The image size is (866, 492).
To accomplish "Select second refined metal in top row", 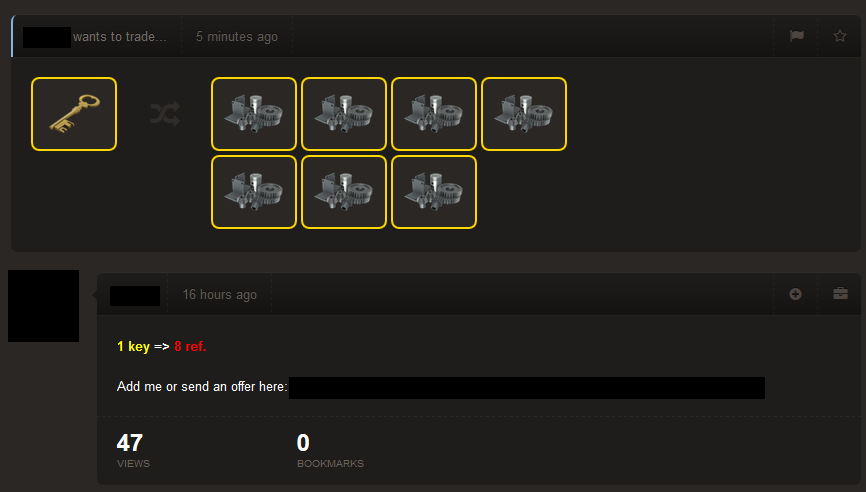I will tap(344, 114).
